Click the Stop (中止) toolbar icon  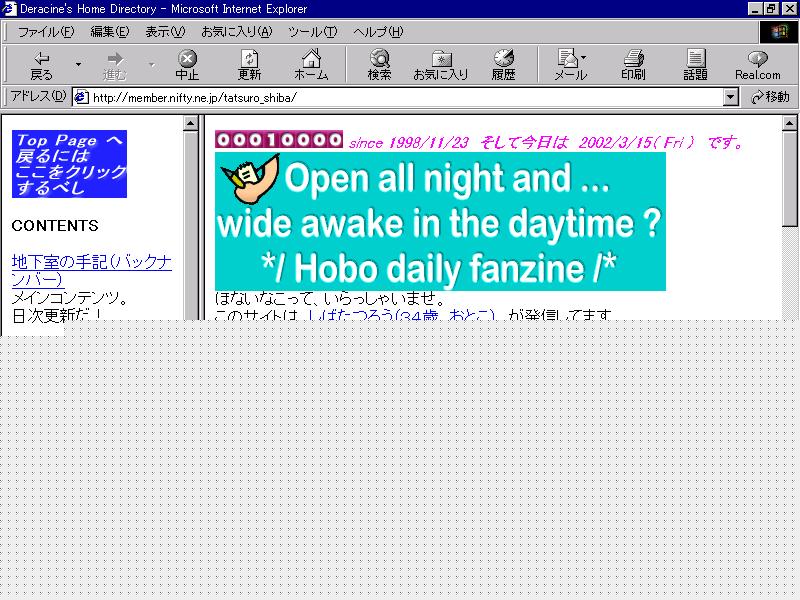187,64
